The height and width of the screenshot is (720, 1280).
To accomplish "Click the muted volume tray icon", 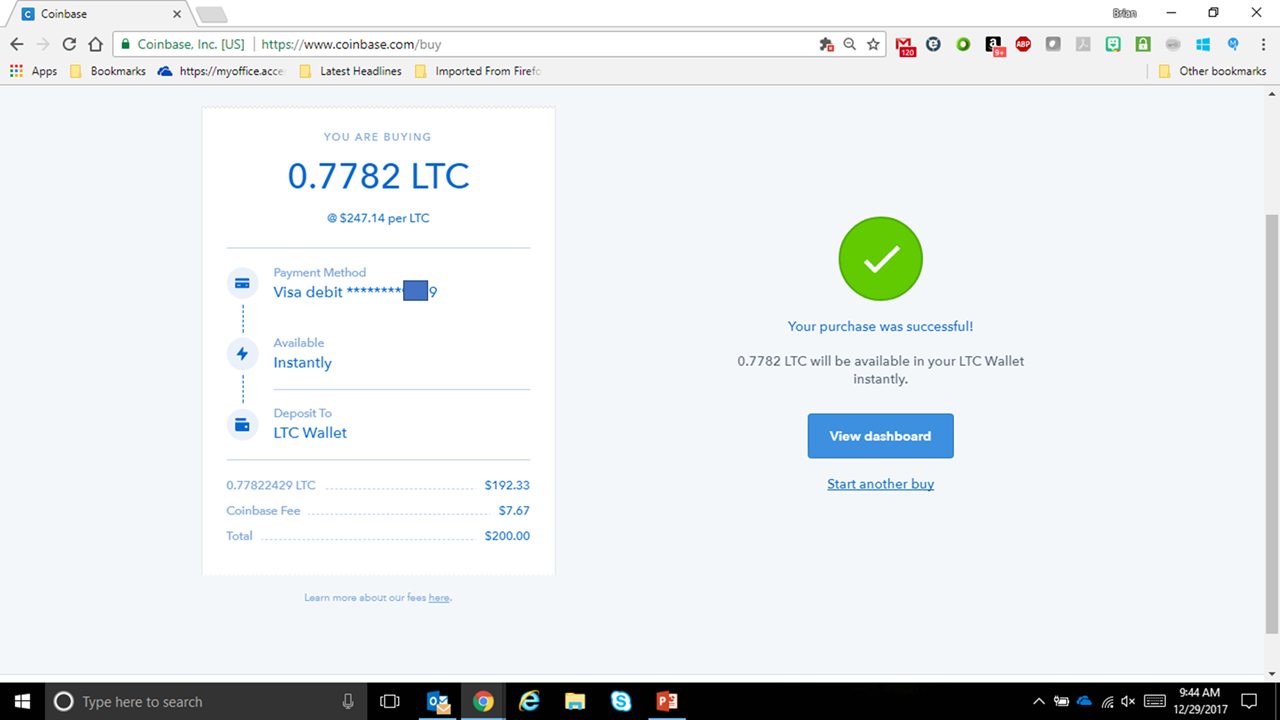I will pyautogui.click(x=1129, y=701).
